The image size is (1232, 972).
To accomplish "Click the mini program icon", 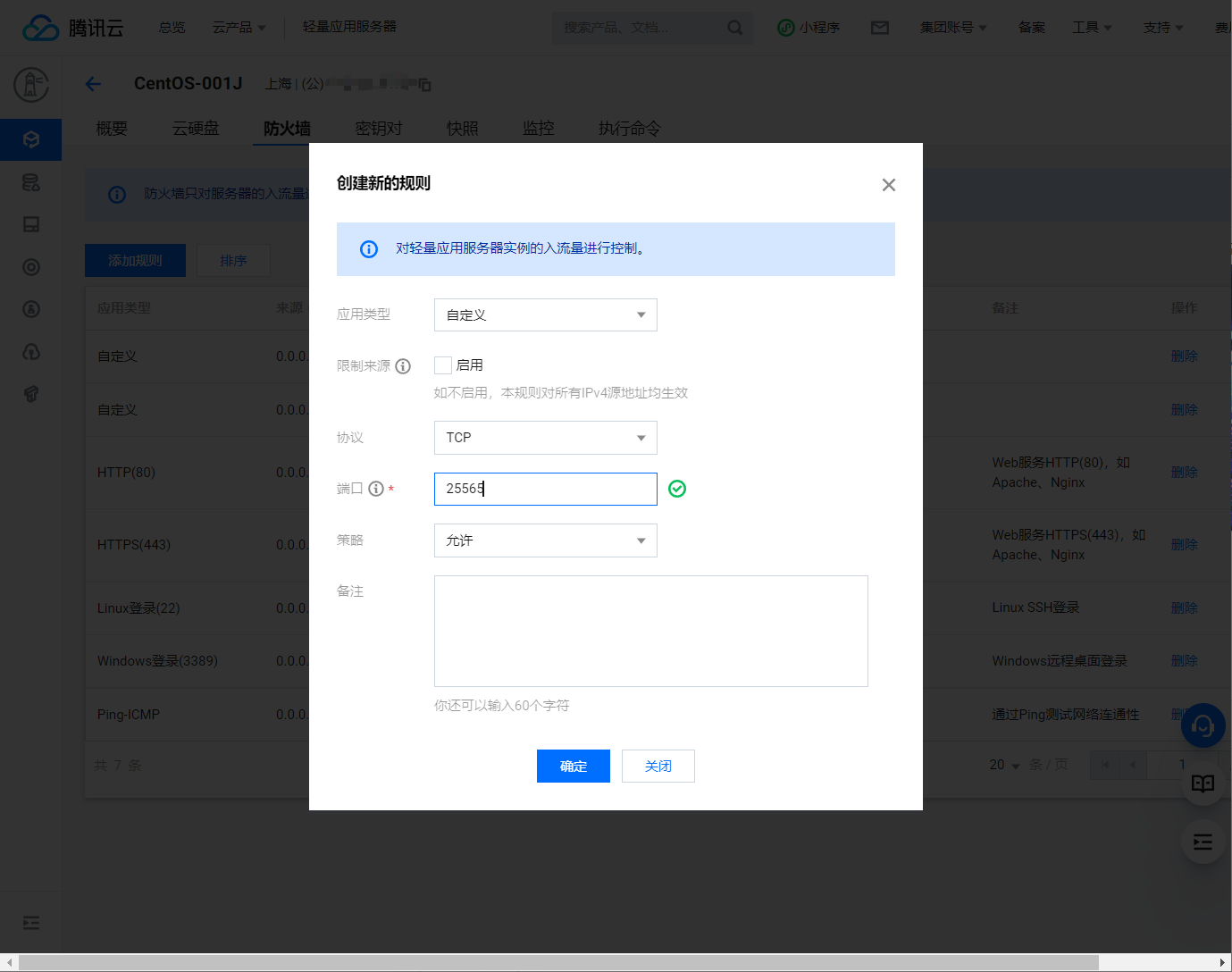I will [x=785, y=28].
